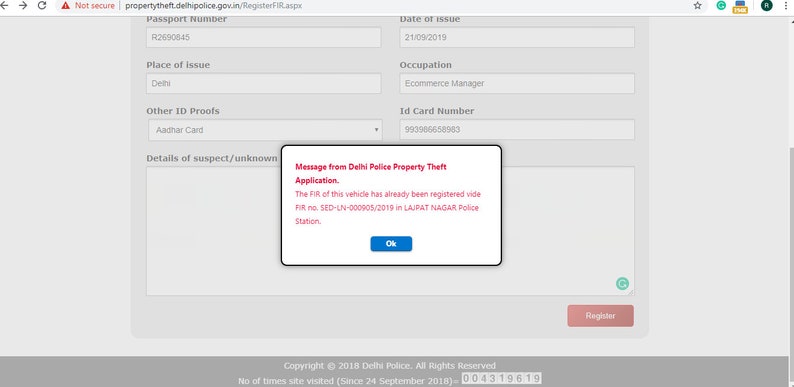The width and height of the screenshot is (794, 387).
Task: Click the Copyright 2018 Delhi Police text
Action: (389, 365)
